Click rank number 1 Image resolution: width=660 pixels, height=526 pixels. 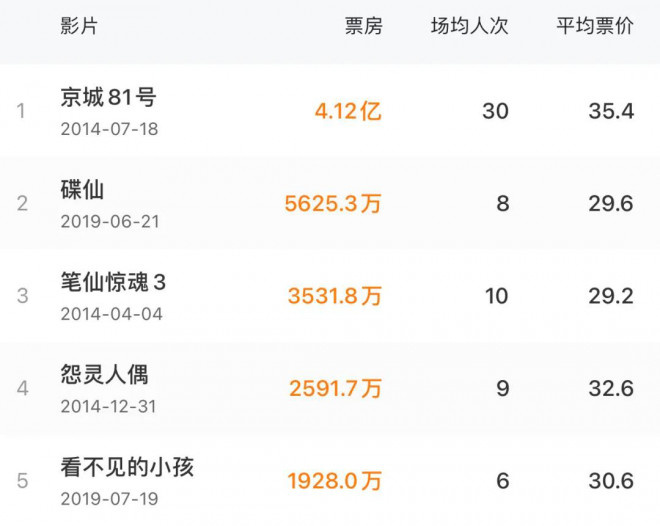21,112
